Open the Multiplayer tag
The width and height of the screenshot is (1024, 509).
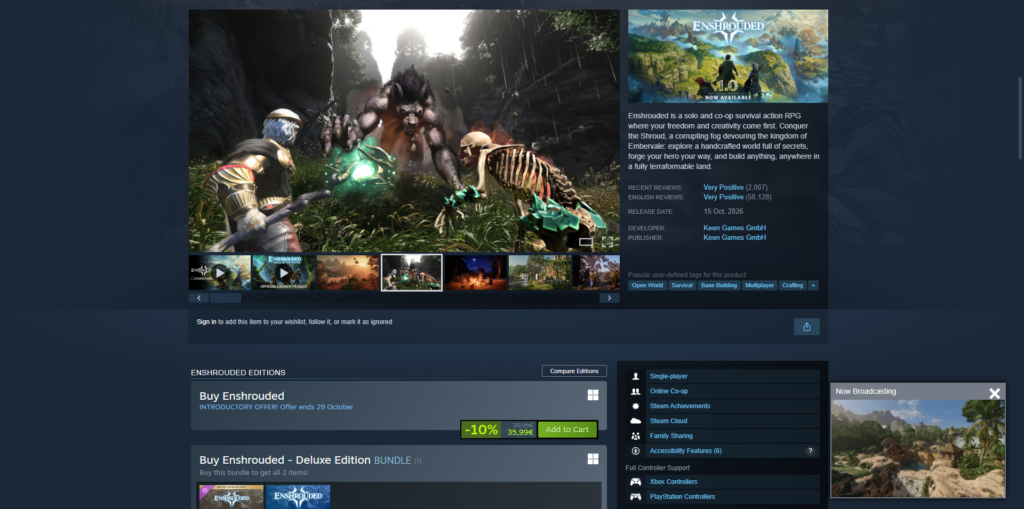pyautogui.click(x=760, y=286)
